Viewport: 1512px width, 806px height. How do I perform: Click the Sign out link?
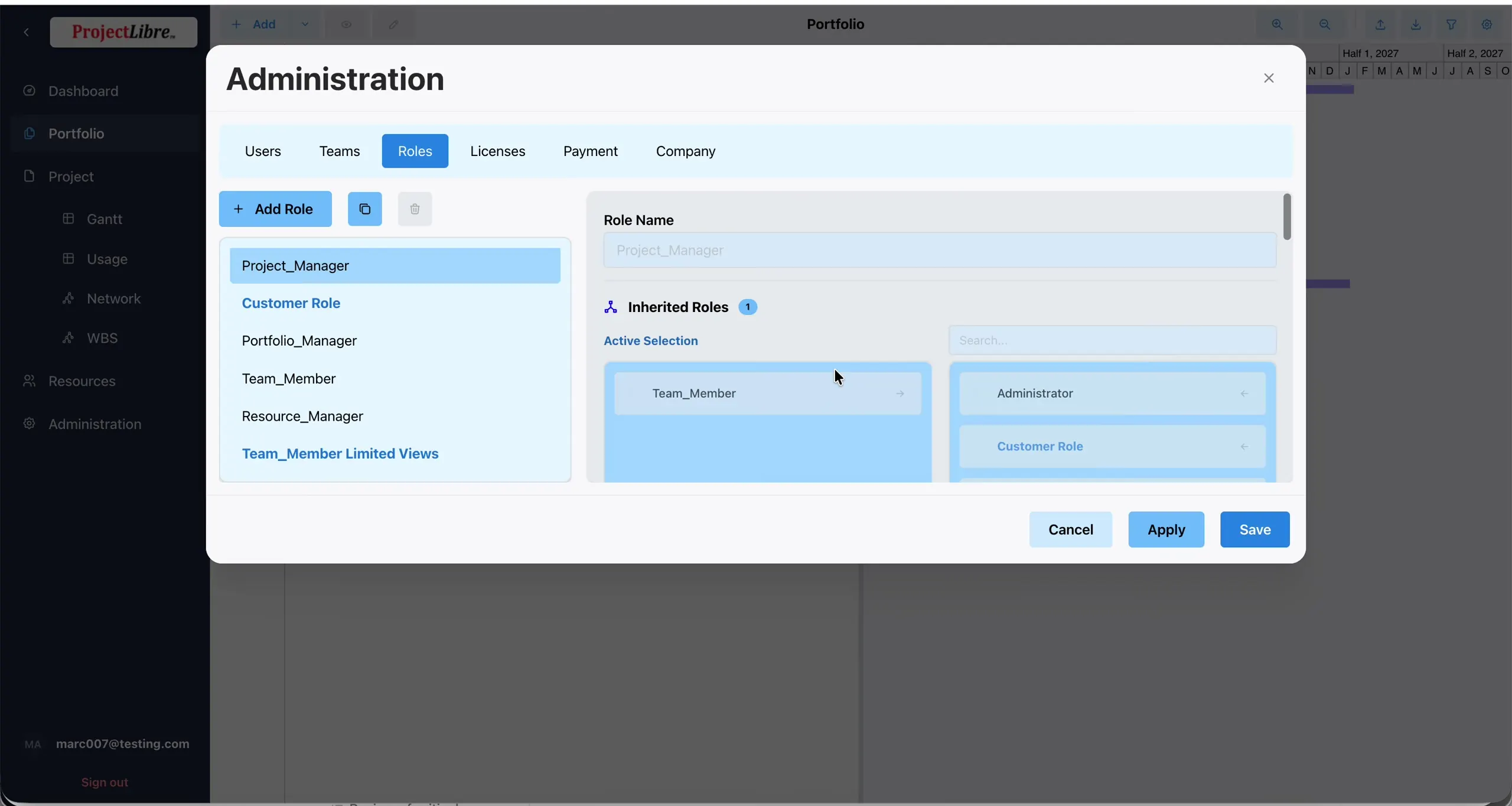point(105,782)
